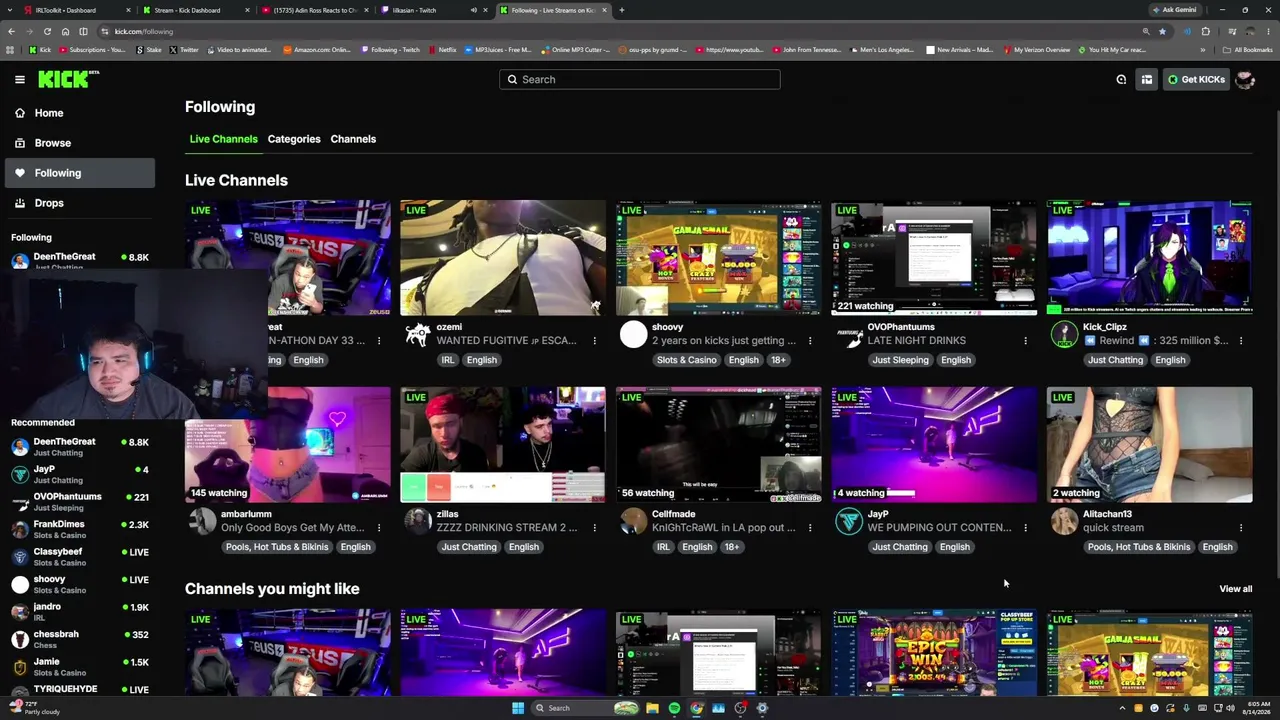Open File Explorer from the taskbar
1280x720 pixels.
652,708
